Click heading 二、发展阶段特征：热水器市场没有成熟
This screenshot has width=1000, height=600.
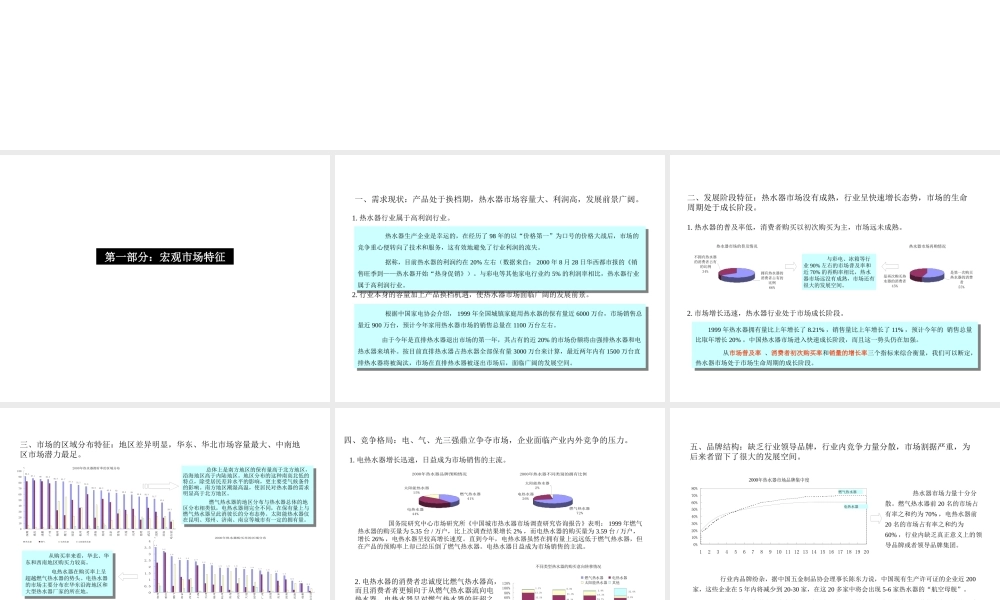[827, 202]
